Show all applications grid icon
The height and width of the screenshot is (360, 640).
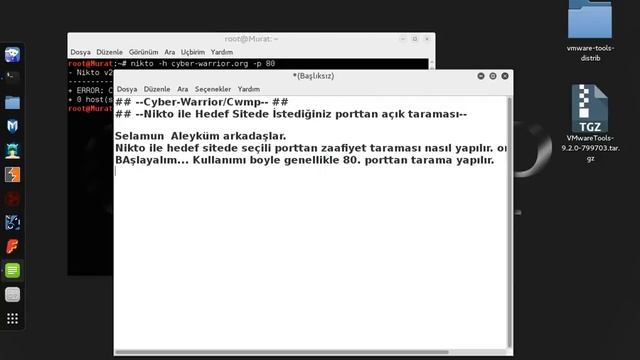pyautogui.click(x=12, y=318)
